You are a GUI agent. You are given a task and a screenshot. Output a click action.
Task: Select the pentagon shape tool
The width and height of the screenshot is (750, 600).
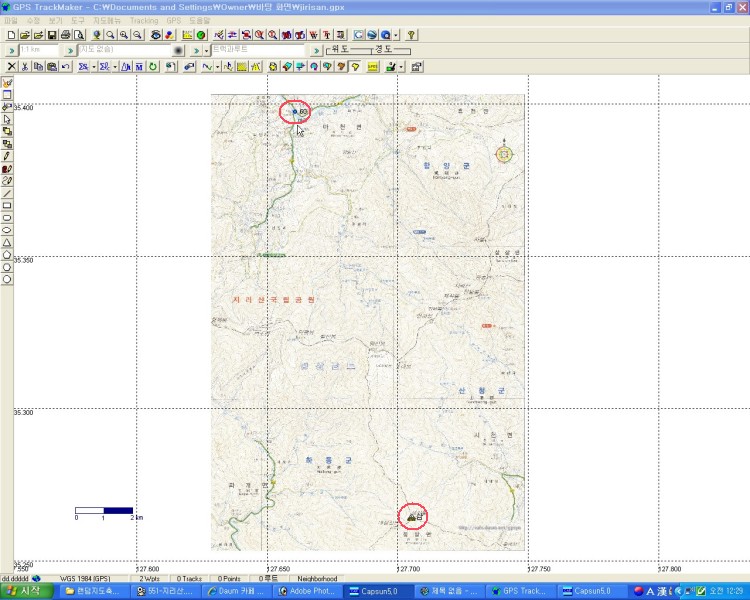pos(7,255)
